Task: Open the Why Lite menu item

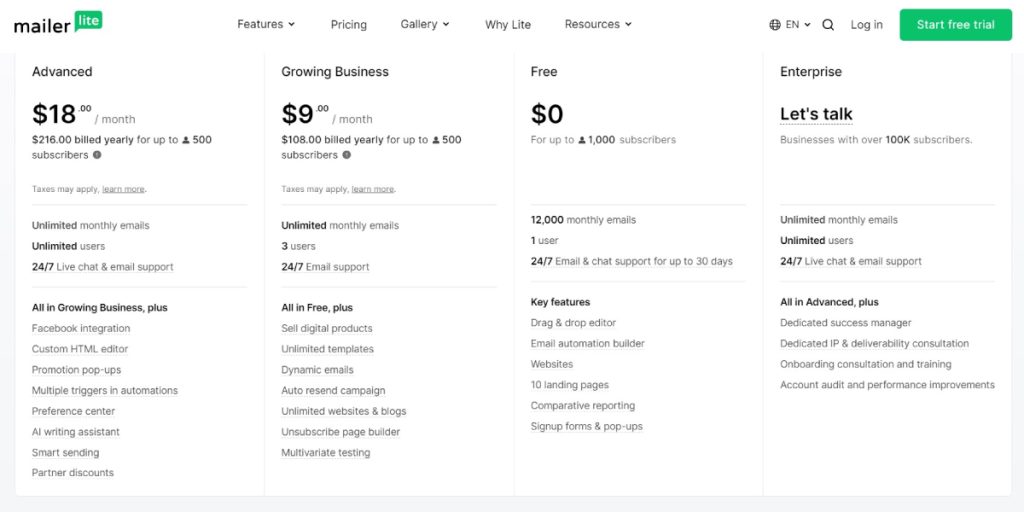Action: pyautogui.click(x=508, y=25)
